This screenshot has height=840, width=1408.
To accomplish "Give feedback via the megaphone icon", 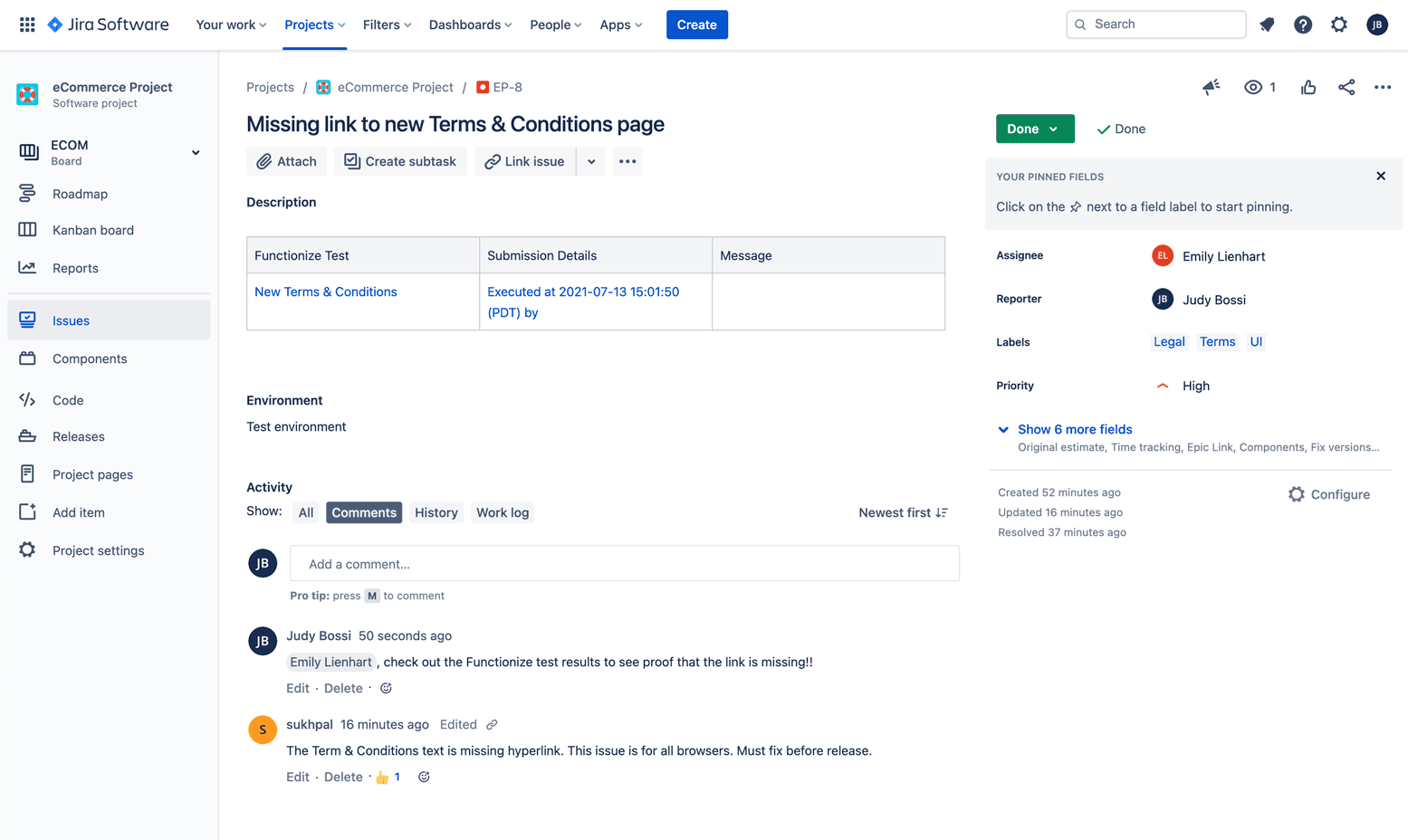I will (x=1211, y=86).
